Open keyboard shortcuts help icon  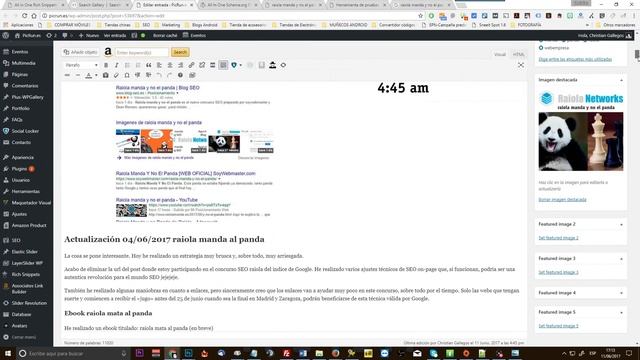pyautogui.click(x=180, y=76)
